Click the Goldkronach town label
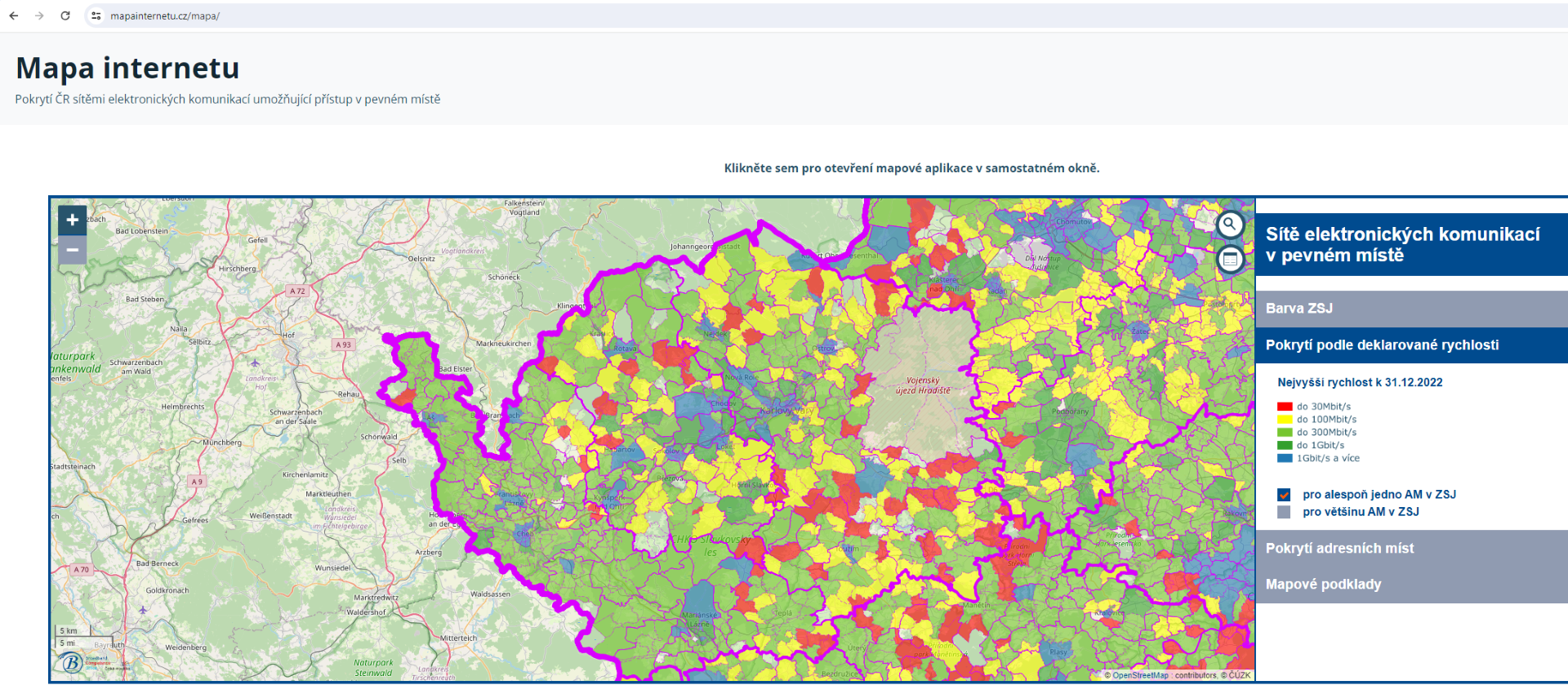Viewport: 1568px width, 694px height. point(167,590)
